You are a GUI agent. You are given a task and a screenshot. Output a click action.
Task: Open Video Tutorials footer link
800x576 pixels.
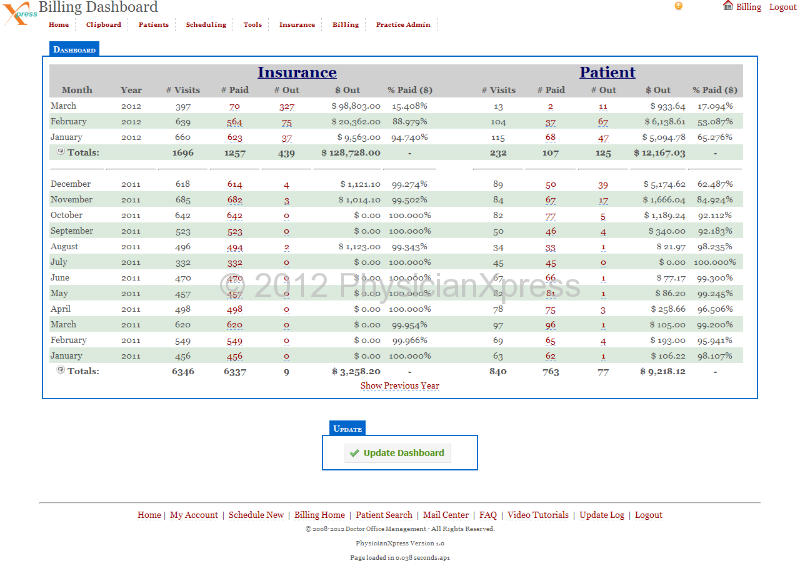click(x=538, y=515)
